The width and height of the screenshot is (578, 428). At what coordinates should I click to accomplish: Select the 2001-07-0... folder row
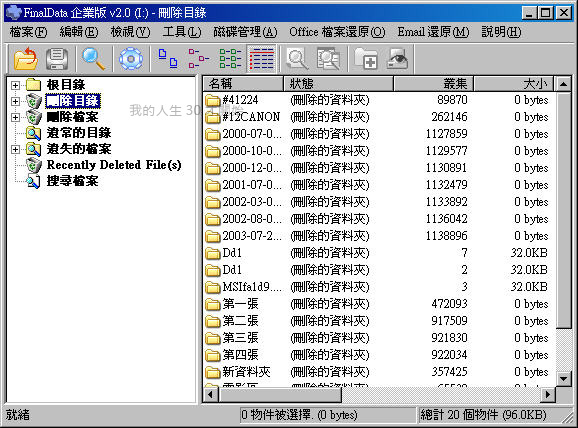click(x=378, y=185)
